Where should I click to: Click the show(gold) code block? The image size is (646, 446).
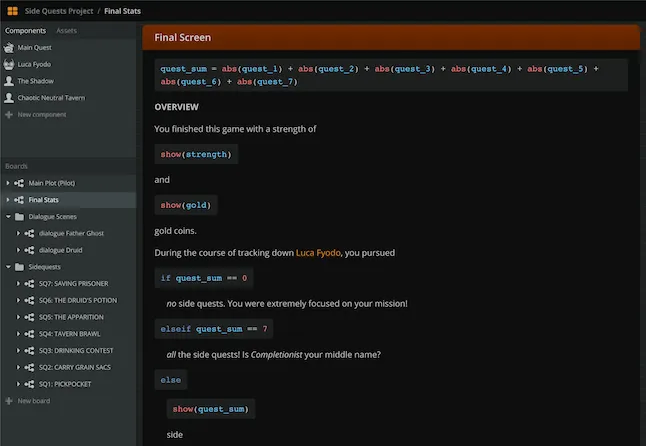point(186,205)
